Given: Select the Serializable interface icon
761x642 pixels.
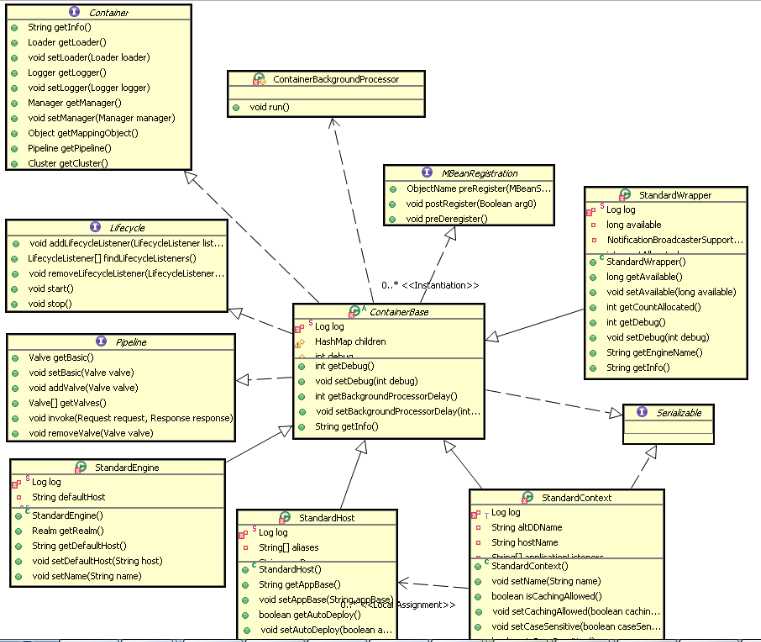Looking at the screenshot, I should point(642,412).
